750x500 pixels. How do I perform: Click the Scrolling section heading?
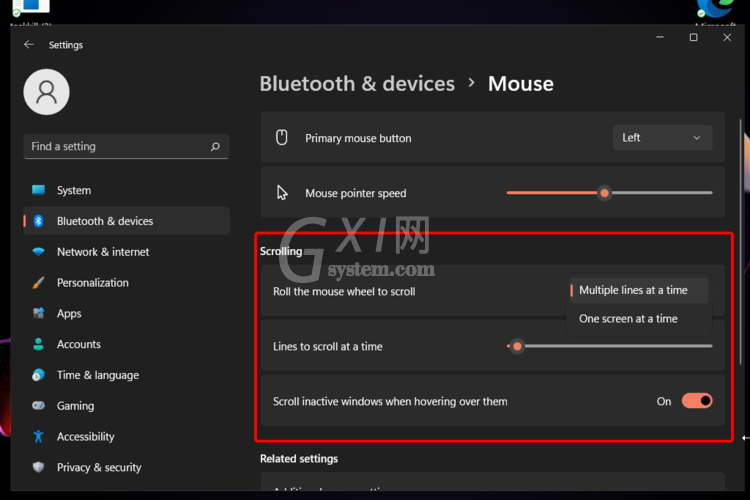point(281,251)
